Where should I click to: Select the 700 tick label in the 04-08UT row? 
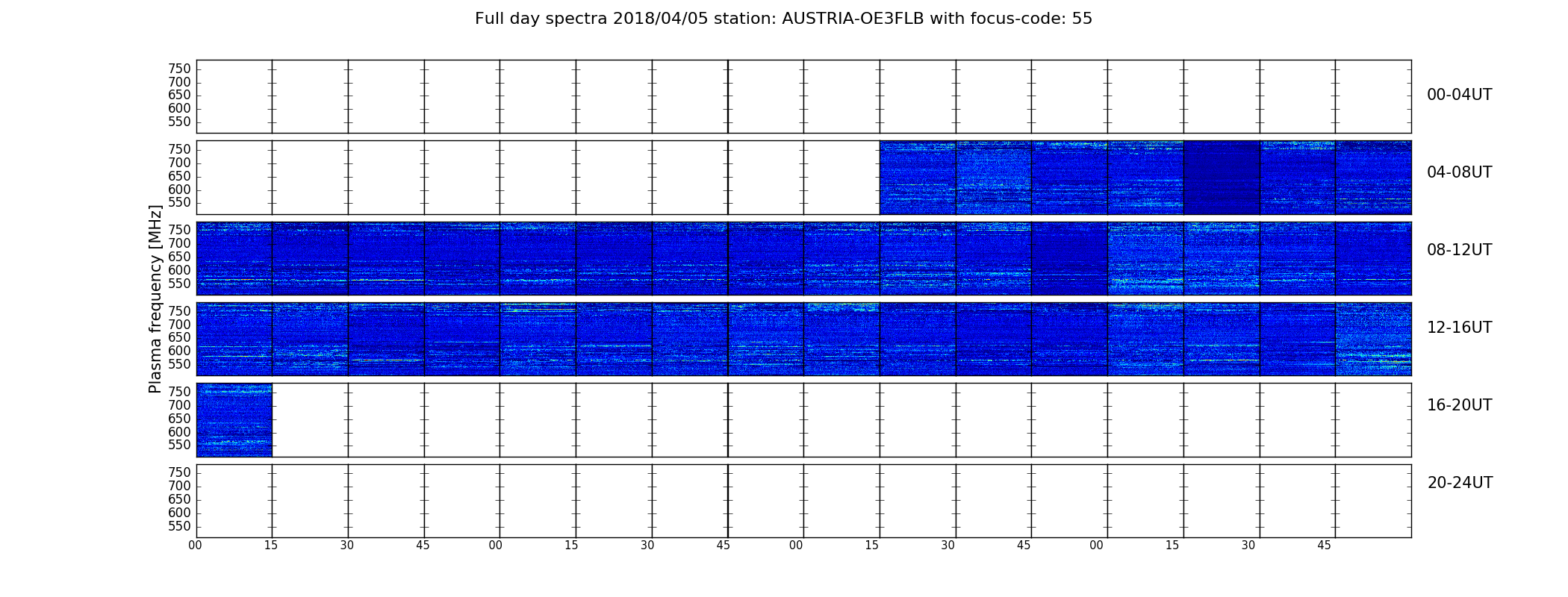pyautogui.click(x=179, y=163)
